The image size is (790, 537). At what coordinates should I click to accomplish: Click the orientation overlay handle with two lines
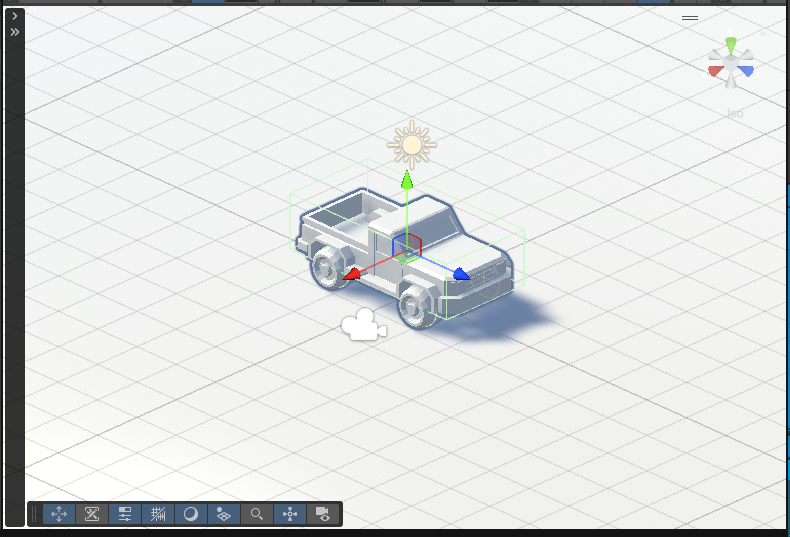click(x=690, y=18)
